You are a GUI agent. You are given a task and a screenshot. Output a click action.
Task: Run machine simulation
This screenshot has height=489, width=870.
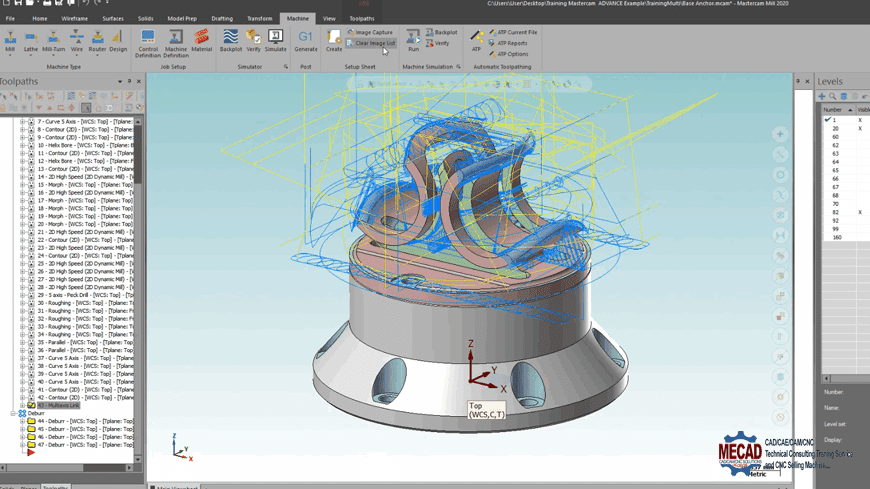pyautogui.click(x=413, y=42)
